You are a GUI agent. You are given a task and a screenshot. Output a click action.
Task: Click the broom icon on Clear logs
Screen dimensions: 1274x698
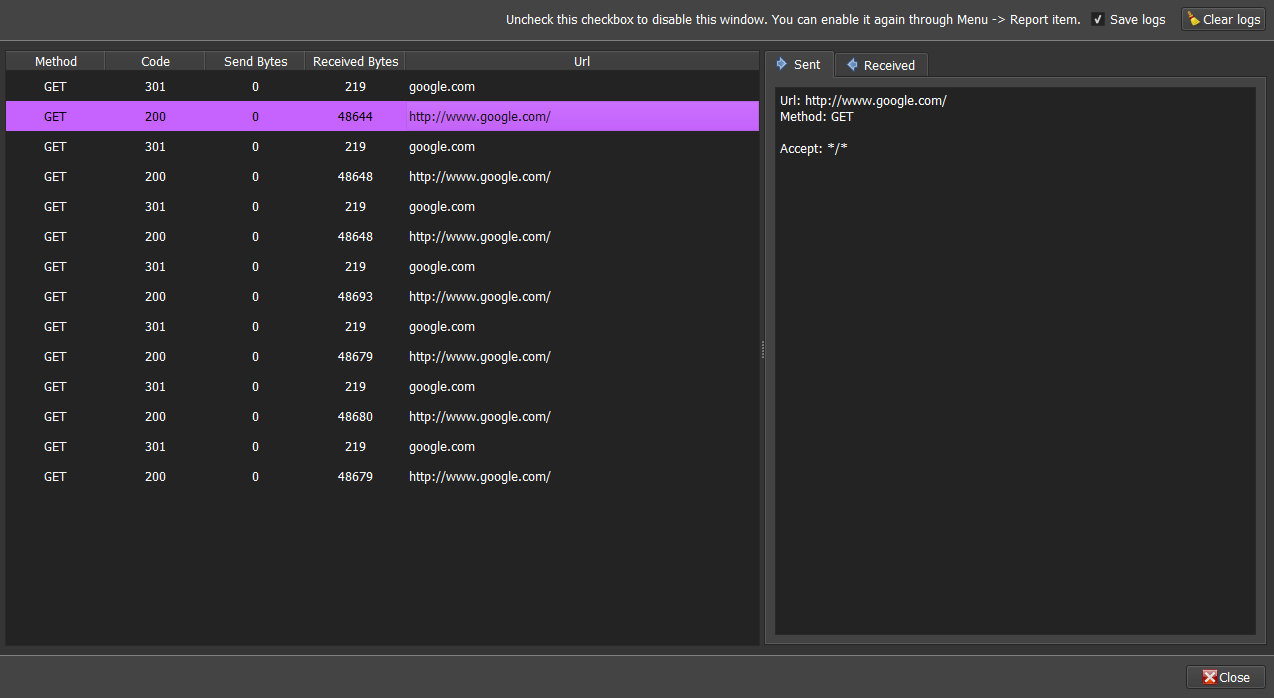click(1193, 19)
